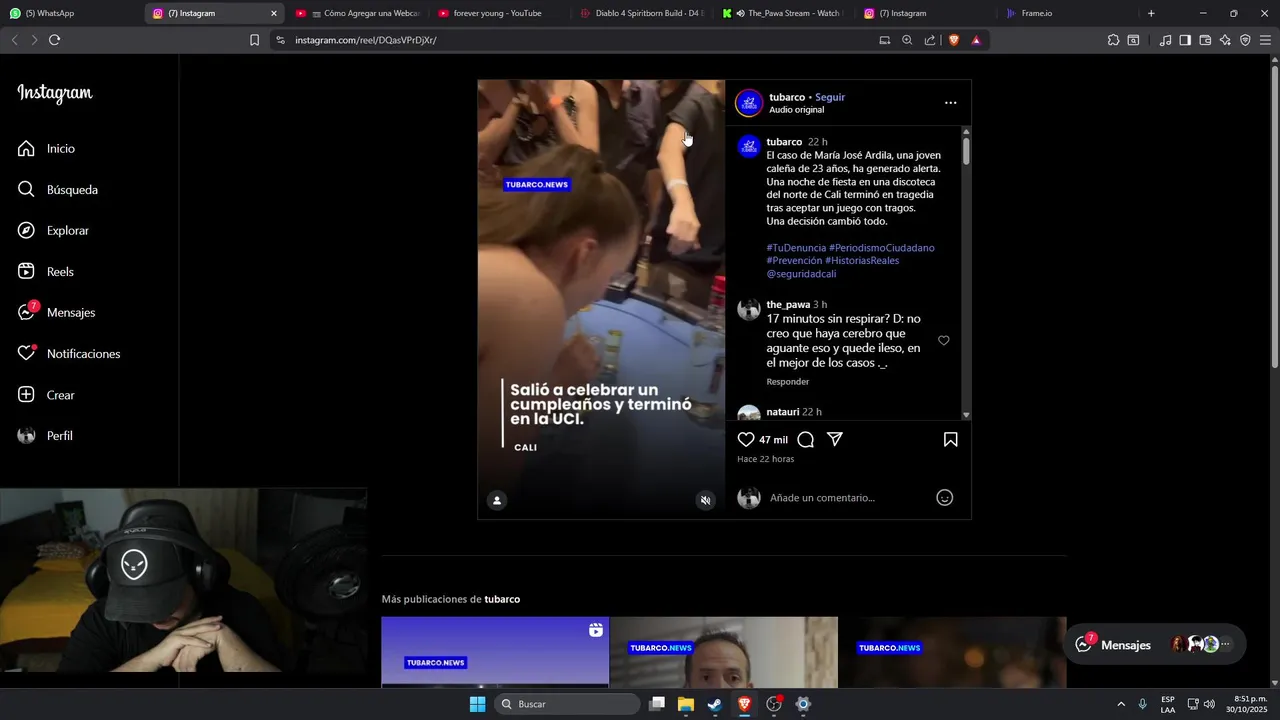The height and width of the screenshot is (720, 1280).
Task: Open Mensajes in the left sidebar
Action: [x=57, y=312]
